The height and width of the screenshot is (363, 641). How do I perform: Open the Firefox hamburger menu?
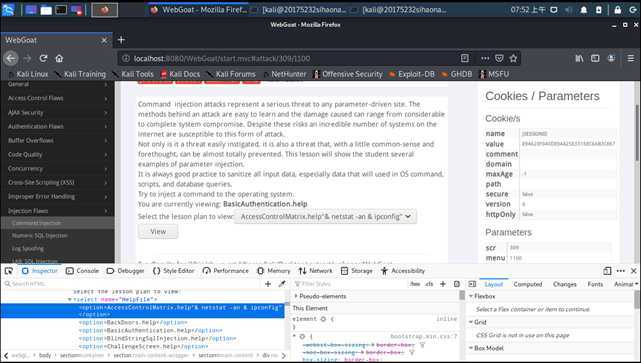click(x=631, y=58)
